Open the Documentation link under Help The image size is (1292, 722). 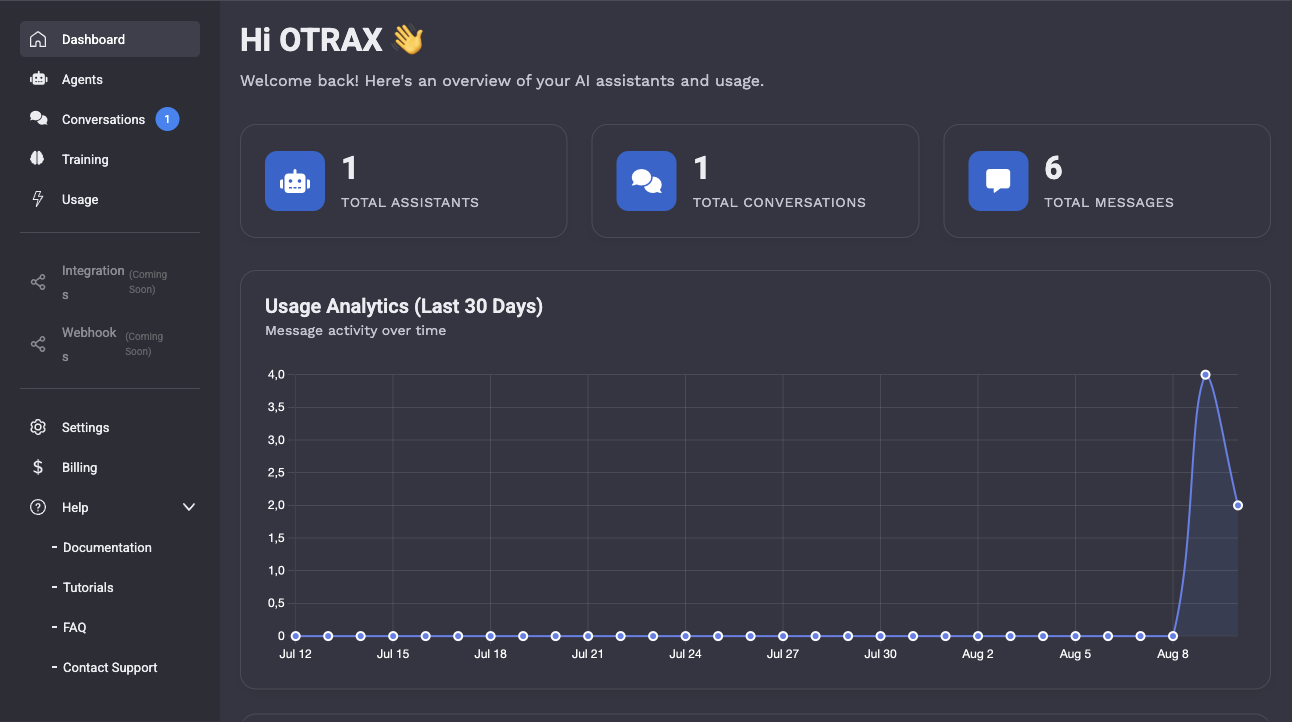point(107,548)
